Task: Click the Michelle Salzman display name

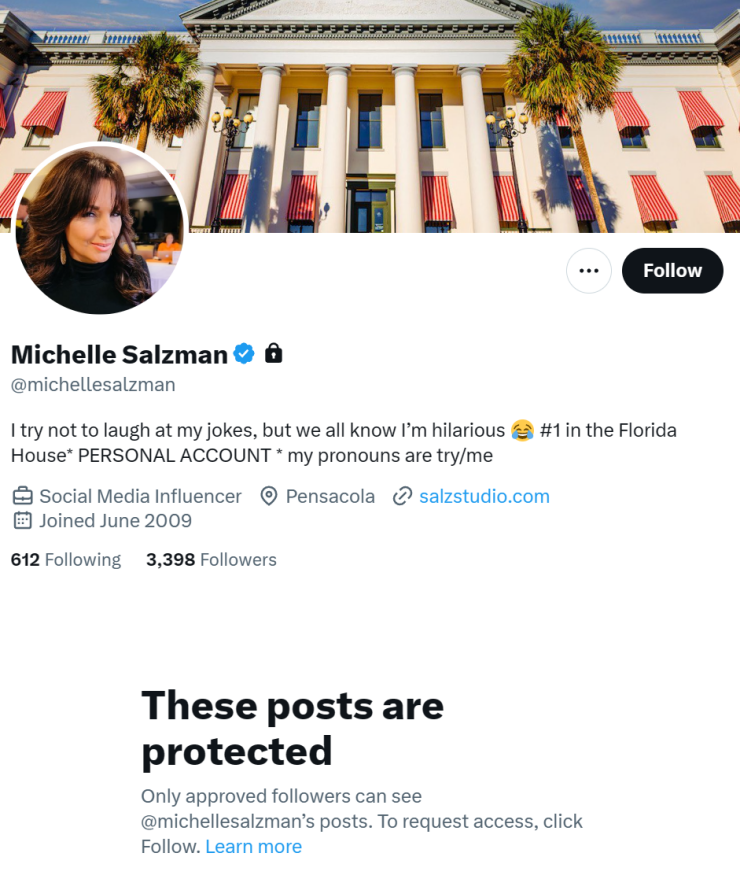Action: pyautogui.click(x=119, y=354)
